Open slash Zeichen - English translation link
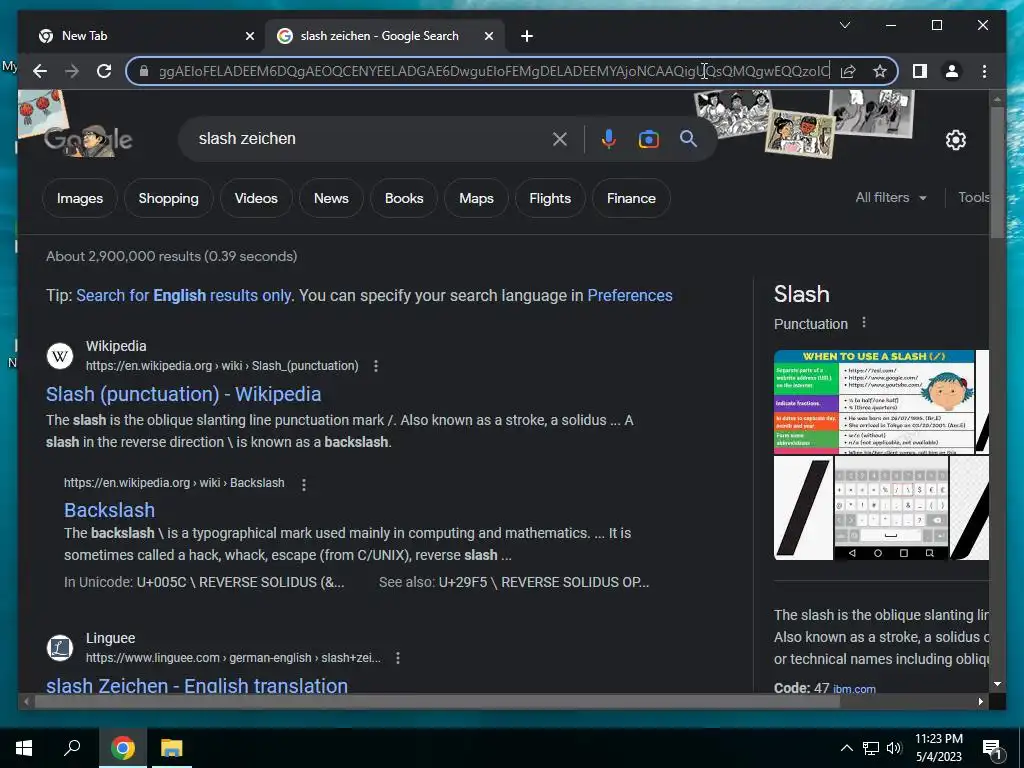Image resolution: width=1024 pixels, height=768 pixels. pos(197,686)
